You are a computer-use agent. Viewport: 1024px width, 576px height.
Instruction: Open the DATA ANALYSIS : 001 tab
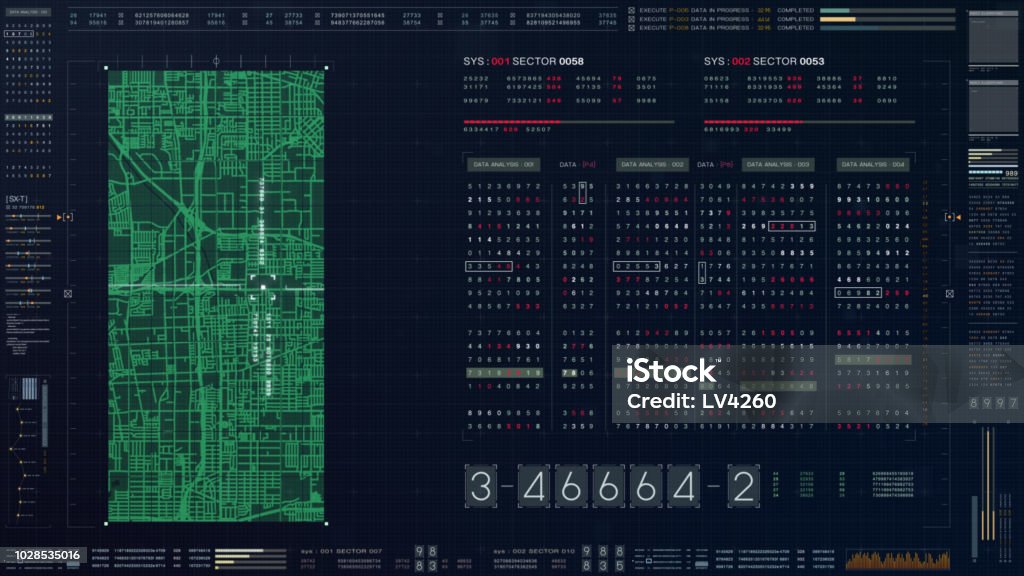point(504,165)
